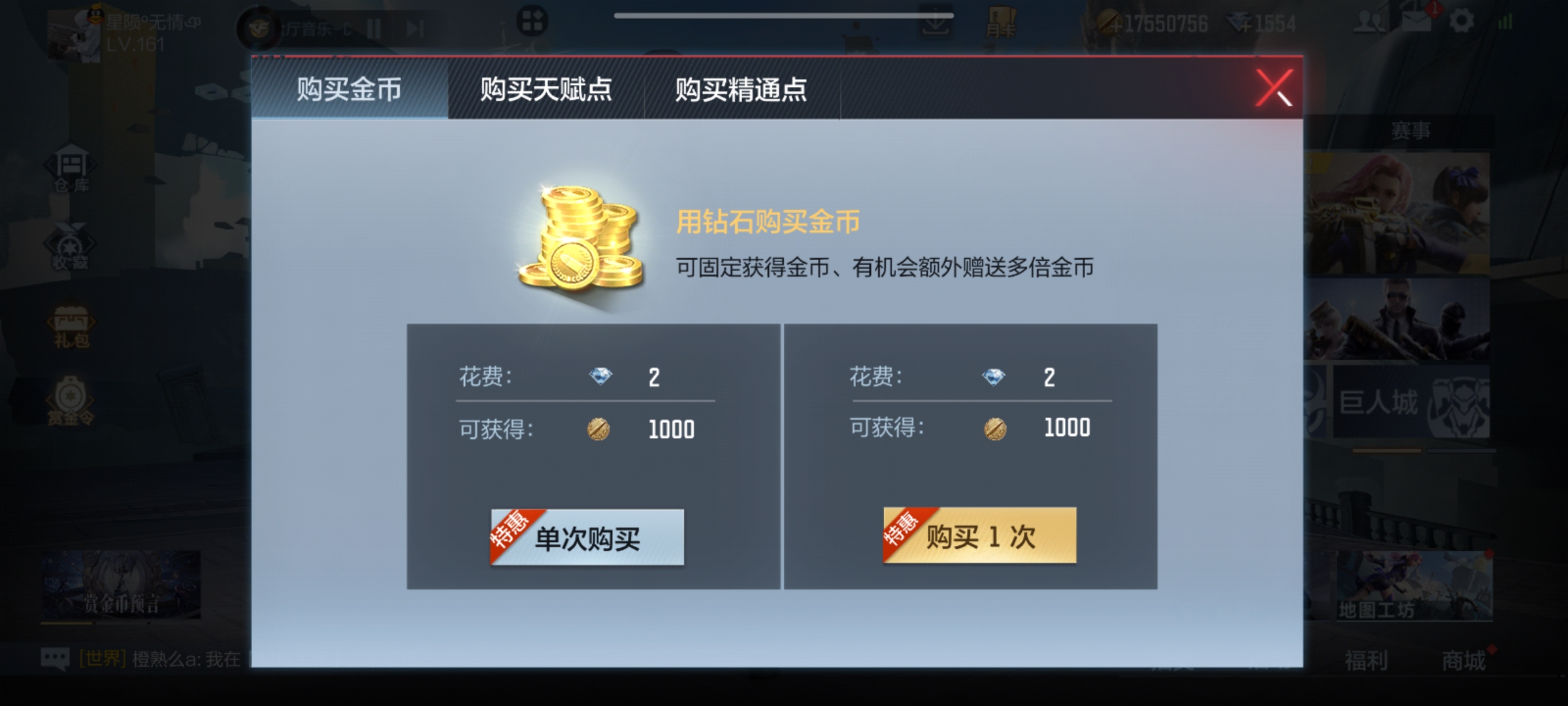Pause the lobby music player
The image size is (1568, 706).
374,28
